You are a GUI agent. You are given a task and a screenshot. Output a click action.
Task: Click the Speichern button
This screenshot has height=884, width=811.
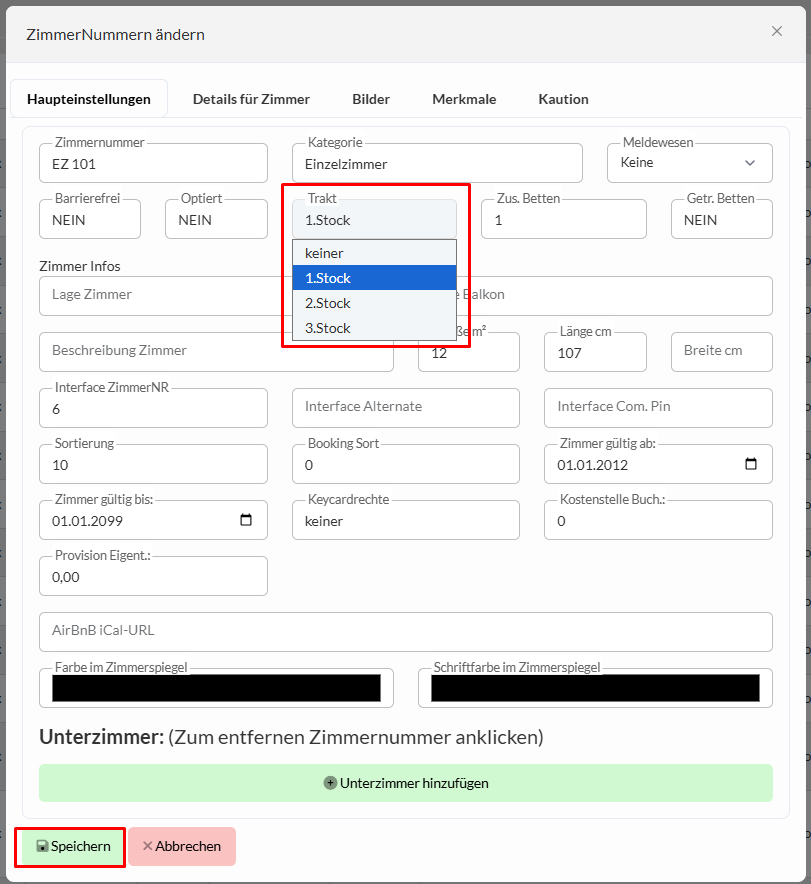point(71,846)
